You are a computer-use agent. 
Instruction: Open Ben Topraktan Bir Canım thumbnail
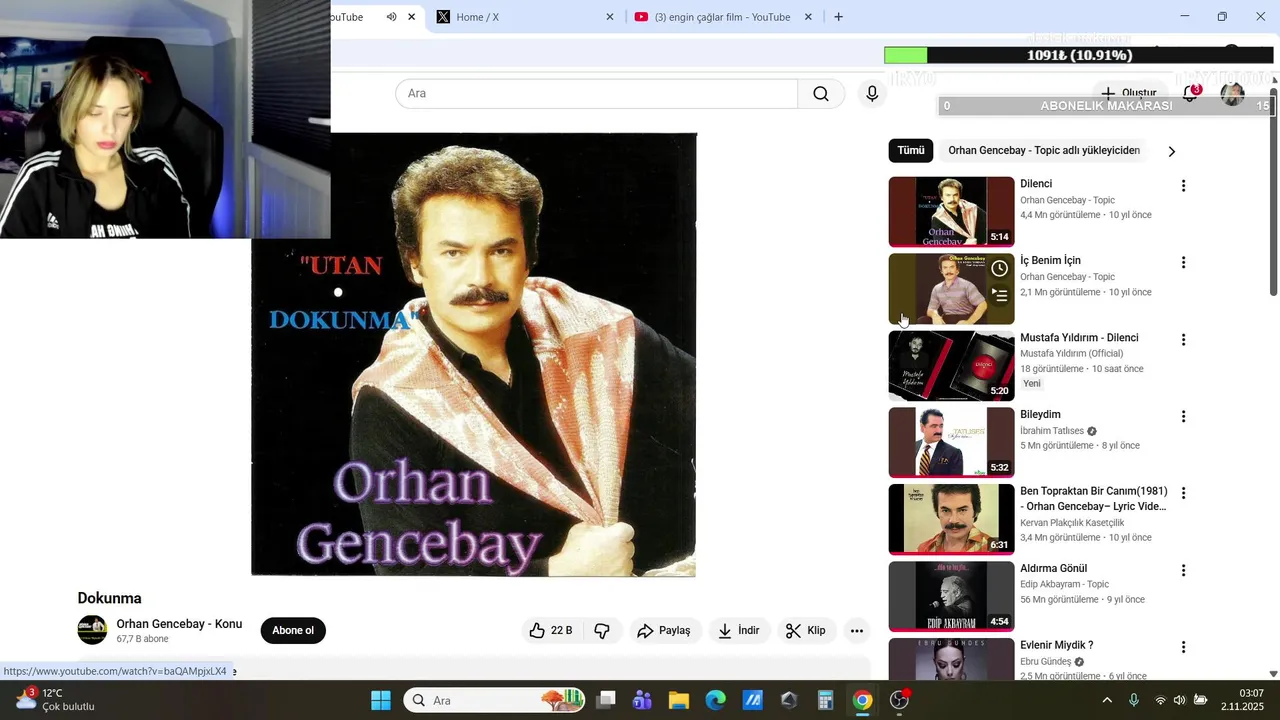pos(951,519)
